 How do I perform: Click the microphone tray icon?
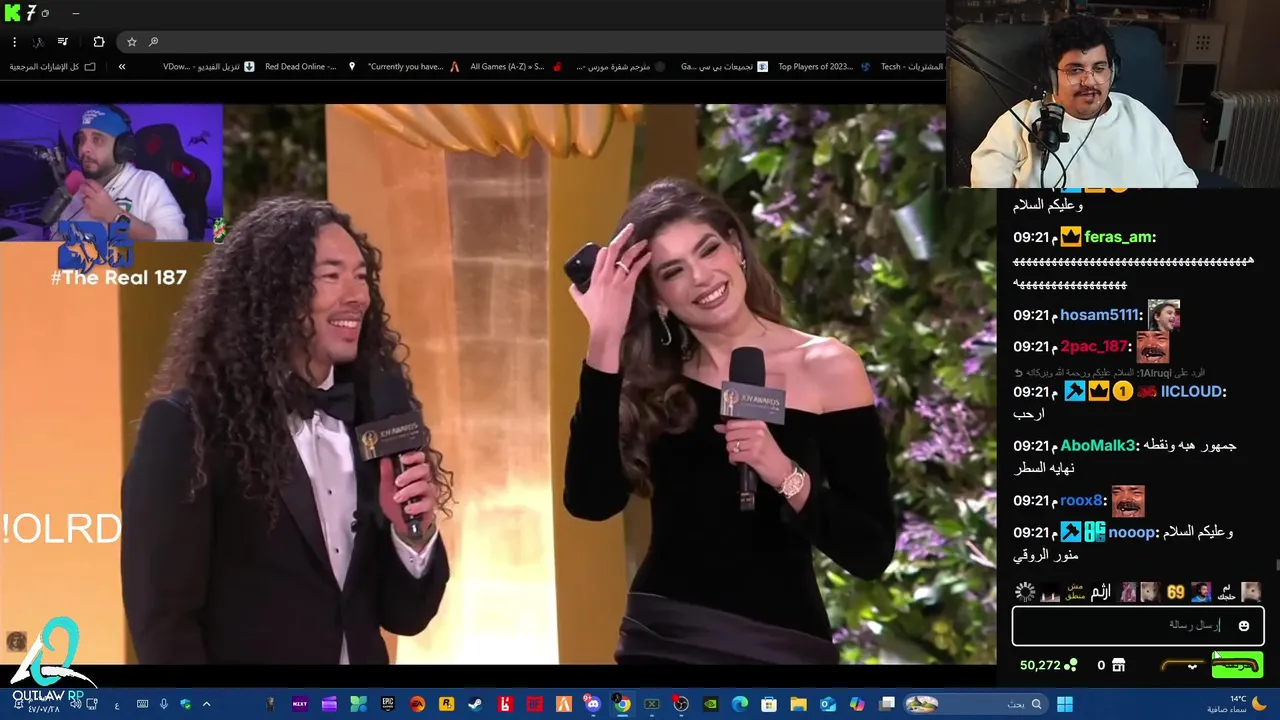pos(164,704)
